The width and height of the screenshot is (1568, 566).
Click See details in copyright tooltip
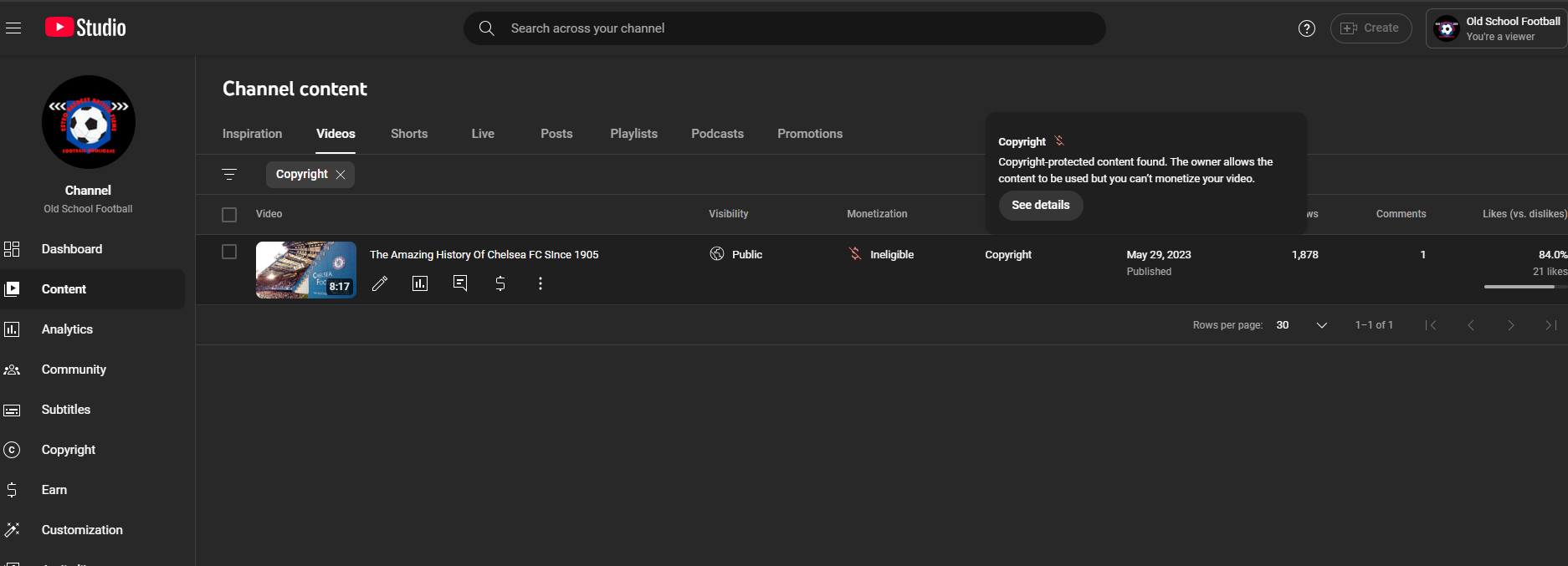pos(1041,205)
